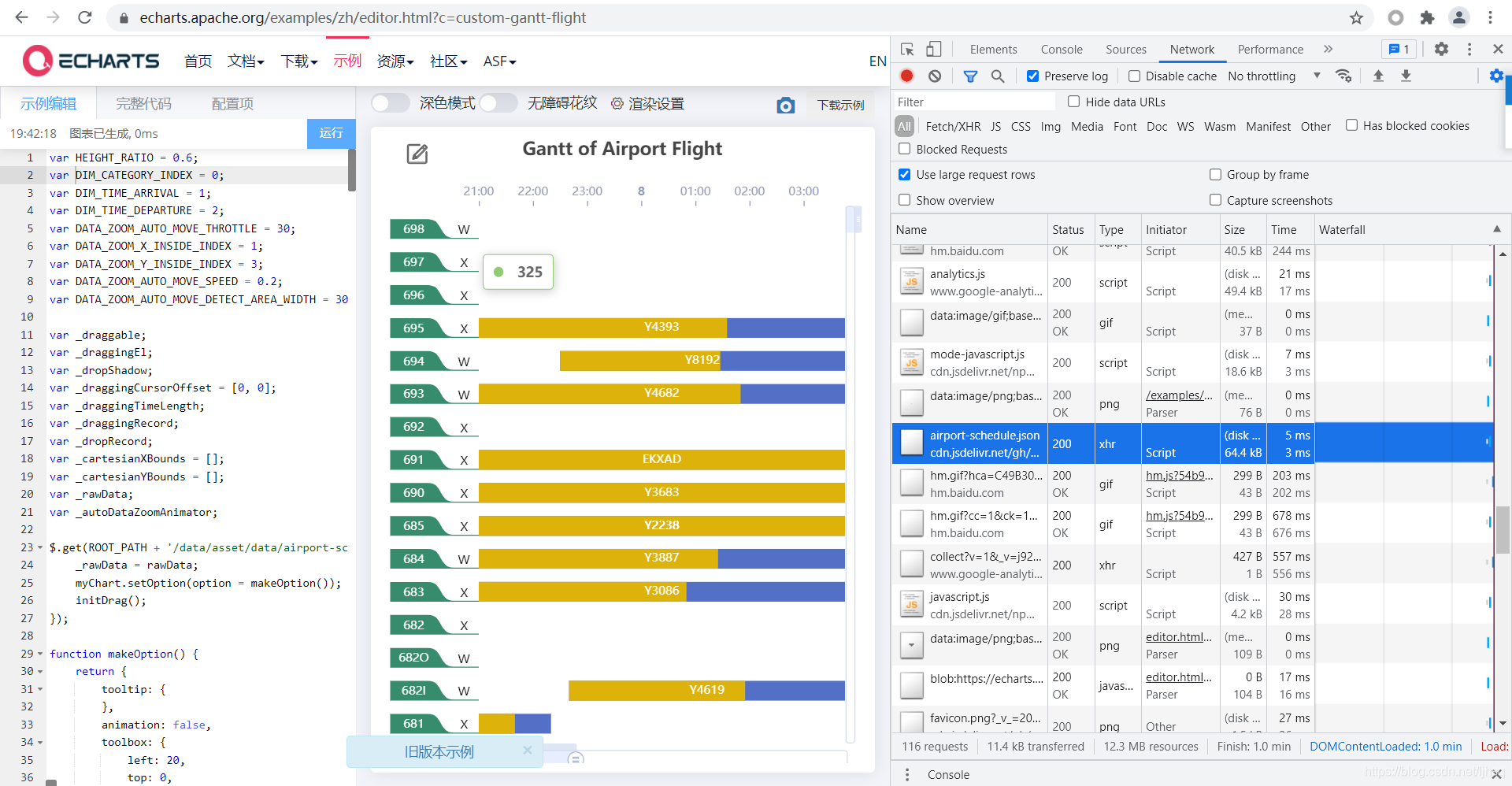
Task: Collapse code fold at line 29
Action: click(40, 654)
